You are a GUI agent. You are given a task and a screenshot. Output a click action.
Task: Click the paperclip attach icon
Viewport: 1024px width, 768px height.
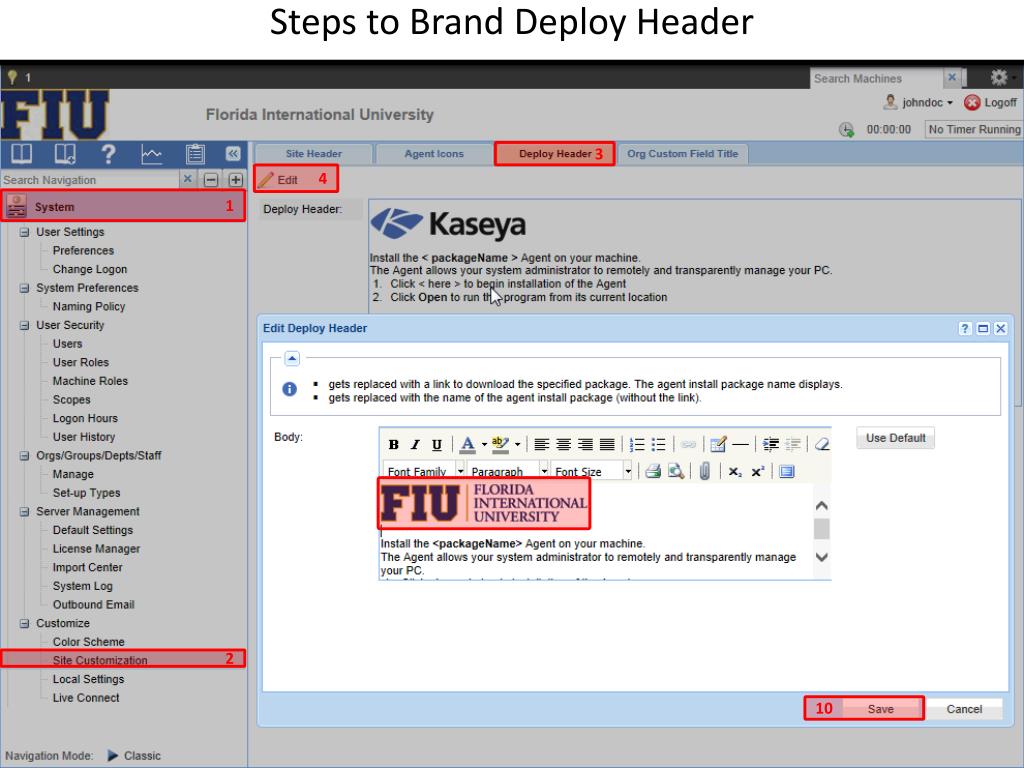[705, 471]
